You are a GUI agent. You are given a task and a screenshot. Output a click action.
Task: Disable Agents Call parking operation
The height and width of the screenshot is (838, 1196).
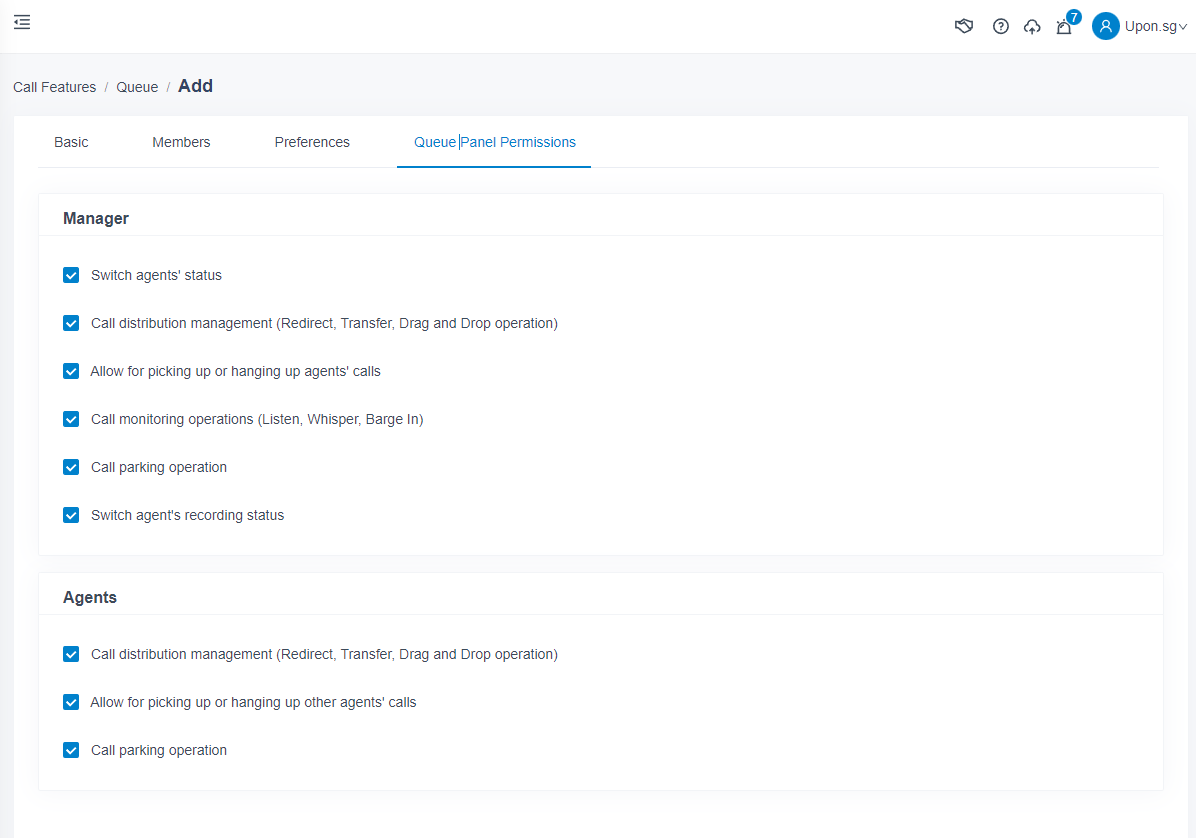coord(71,750)
